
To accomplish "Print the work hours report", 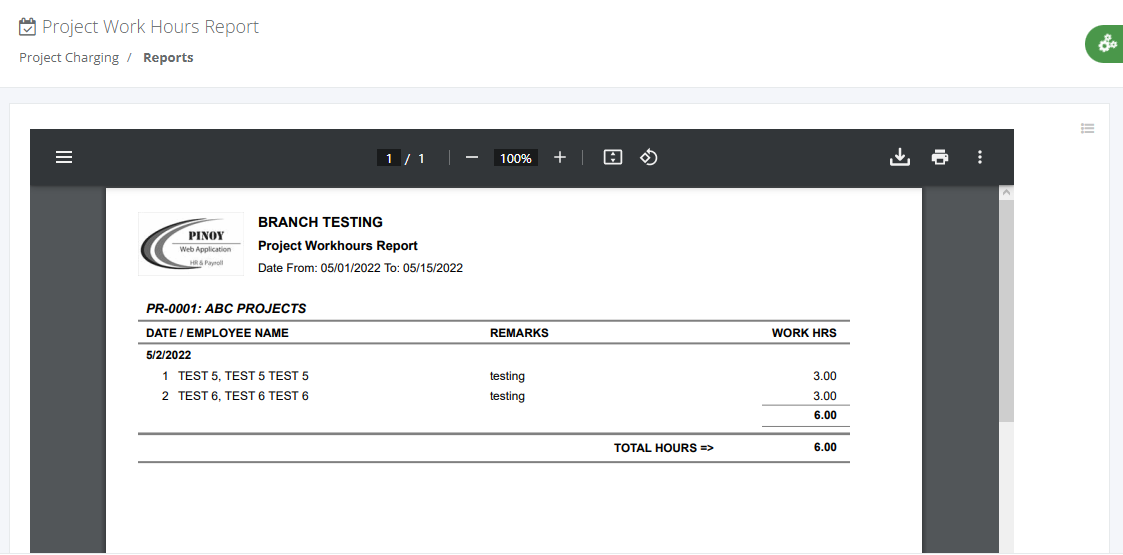I will [x=940, y=157].
